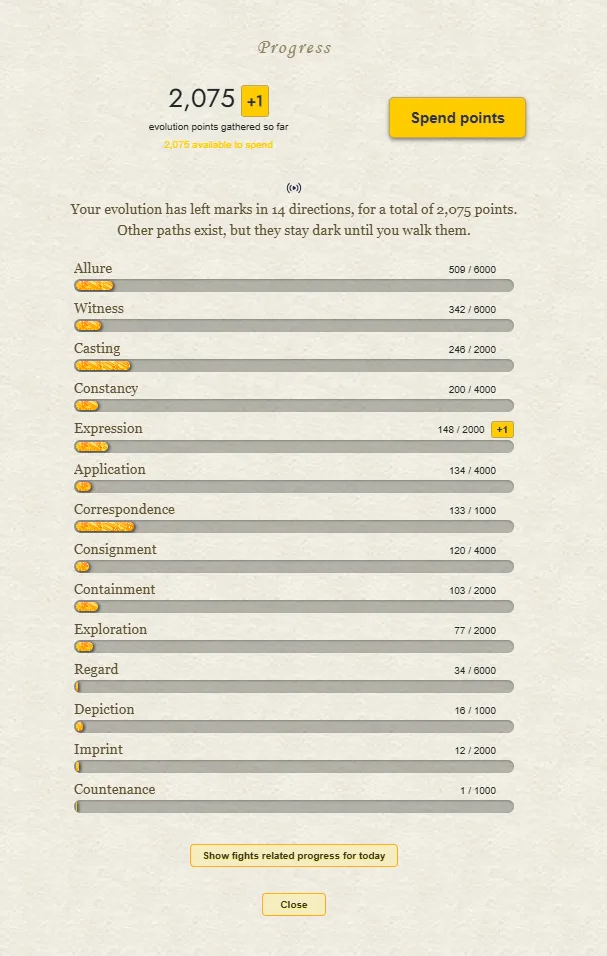This screenshot has height=956, width=607.
Task: Click the broadcast signal icon above summary
Action: click(x=294, y=188)
